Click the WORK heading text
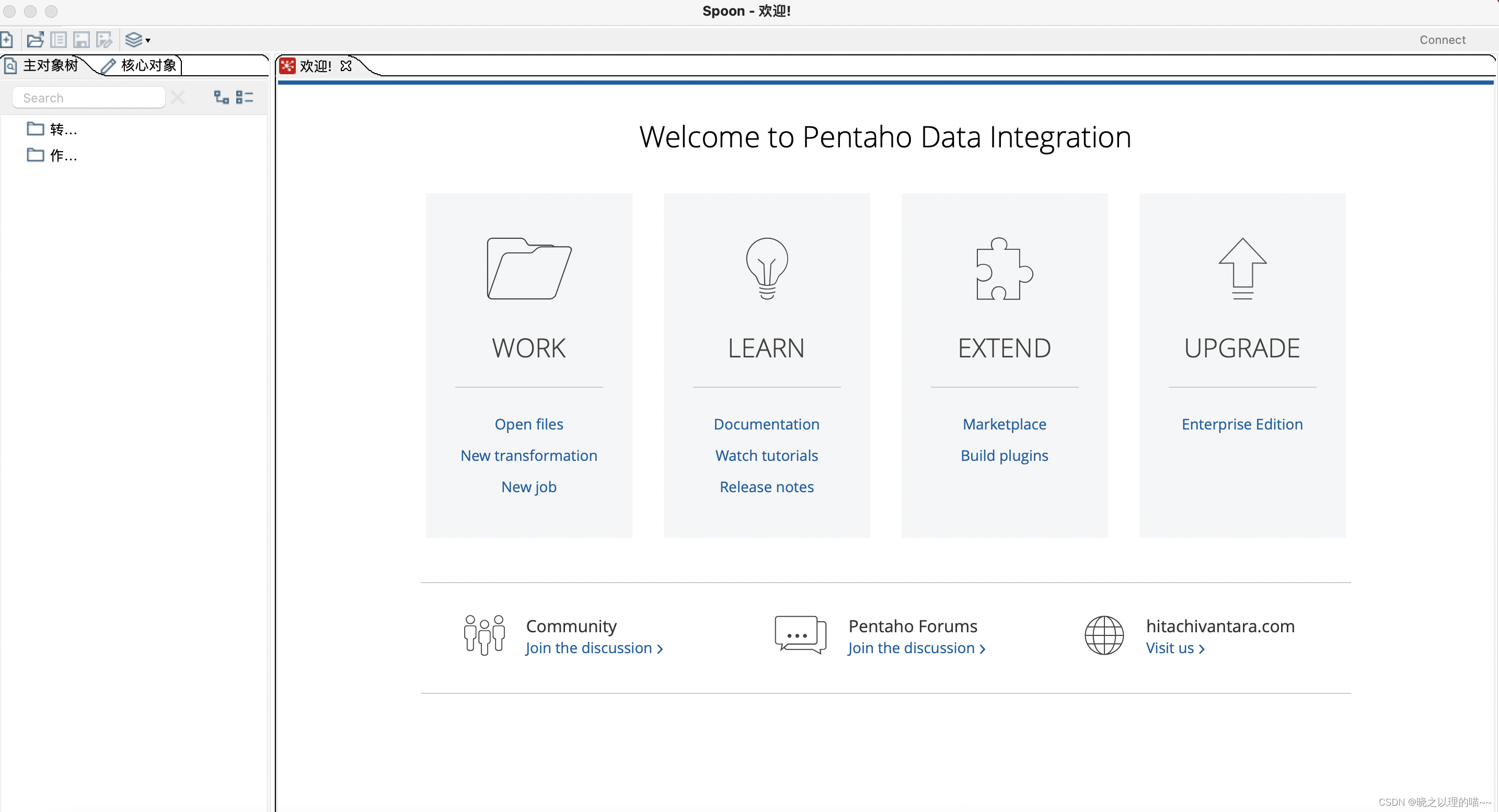The image size is (1499, 812). tap(529, 349)
